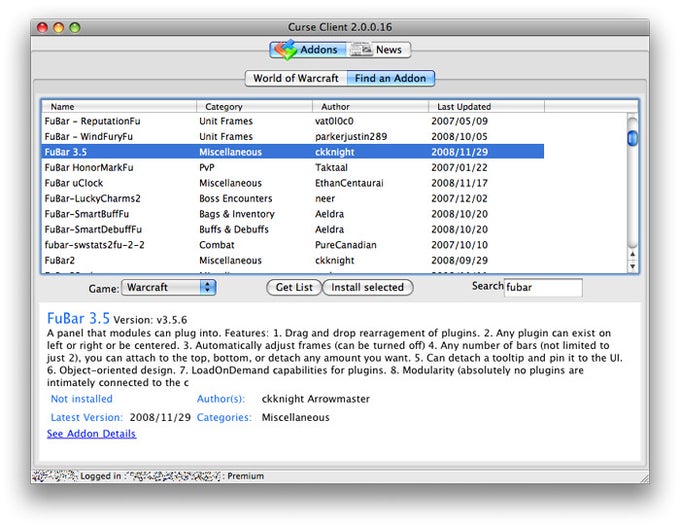Sort by the Last Updated column header
The width and height of the screenshot is (680, 526).
(x=486, y=107)
